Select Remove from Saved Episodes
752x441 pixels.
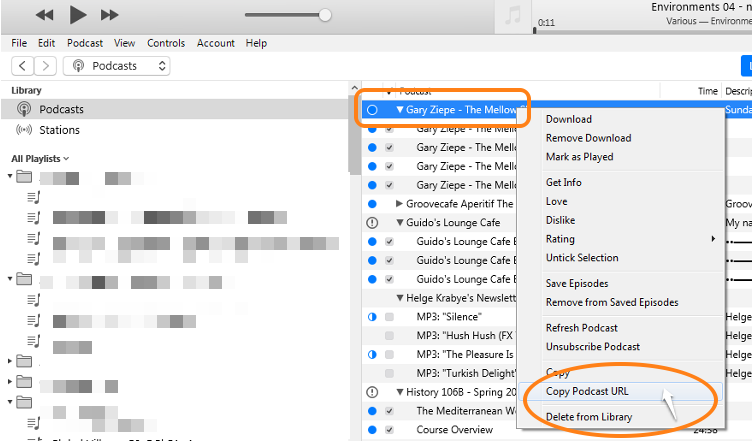click(x=612, y=302)
